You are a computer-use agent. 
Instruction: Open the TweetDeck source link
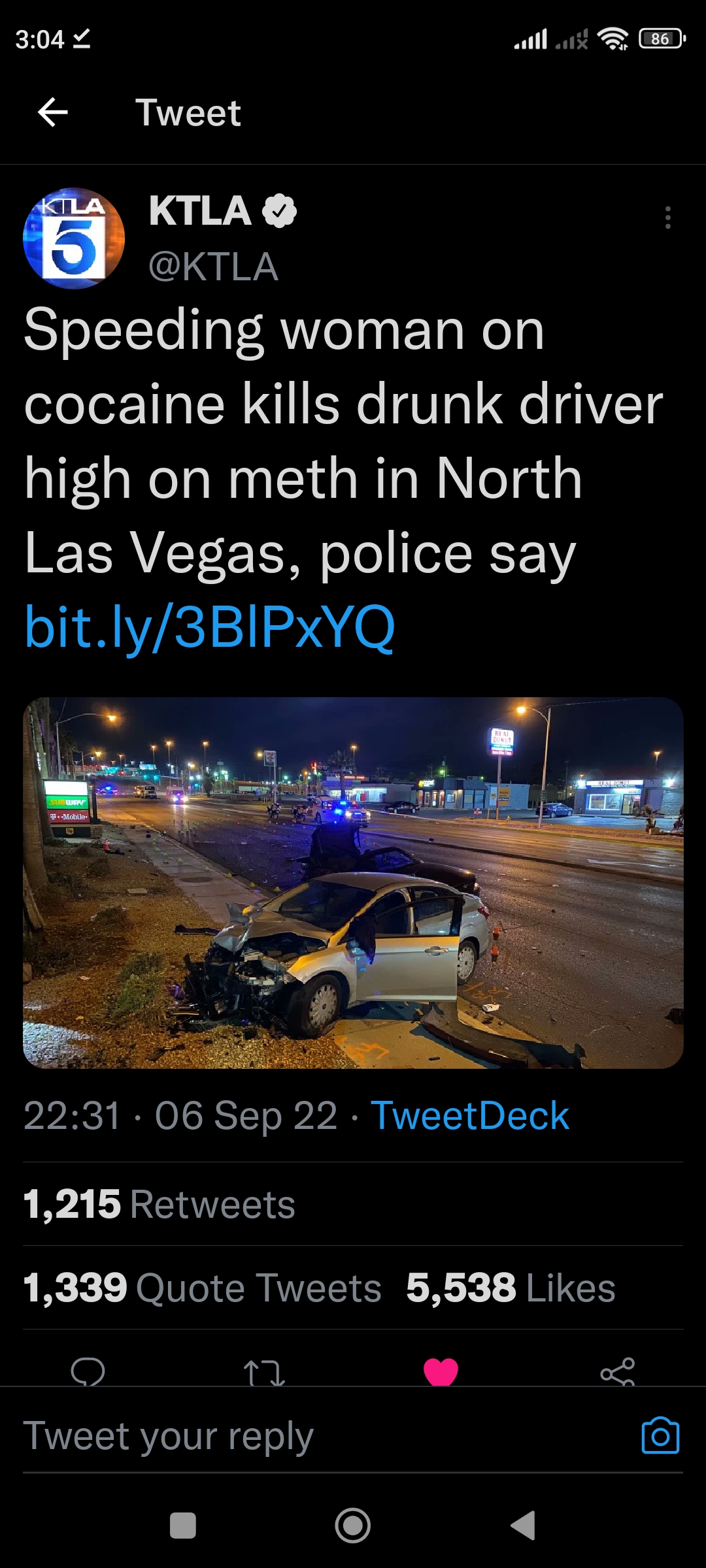(x=469, y=1115)
